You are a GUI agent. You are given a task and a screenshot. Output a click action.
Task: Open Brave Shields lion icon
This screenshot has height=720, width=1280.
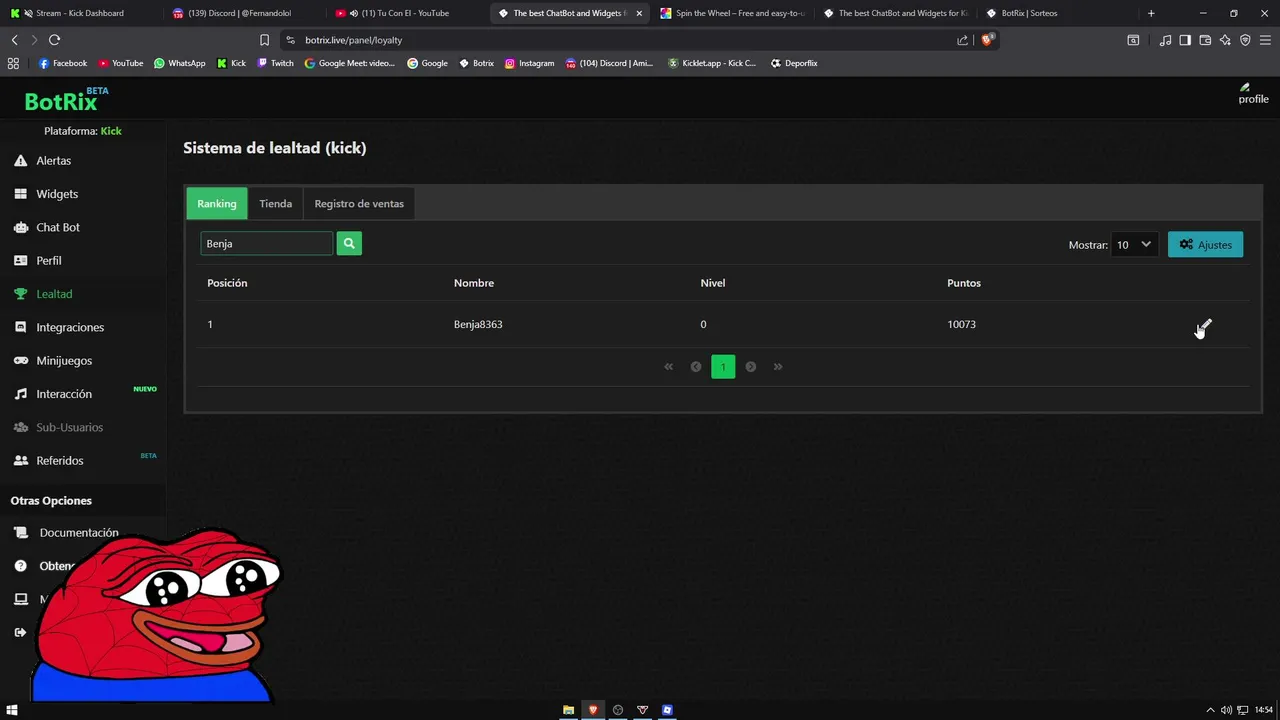point(987,40)
